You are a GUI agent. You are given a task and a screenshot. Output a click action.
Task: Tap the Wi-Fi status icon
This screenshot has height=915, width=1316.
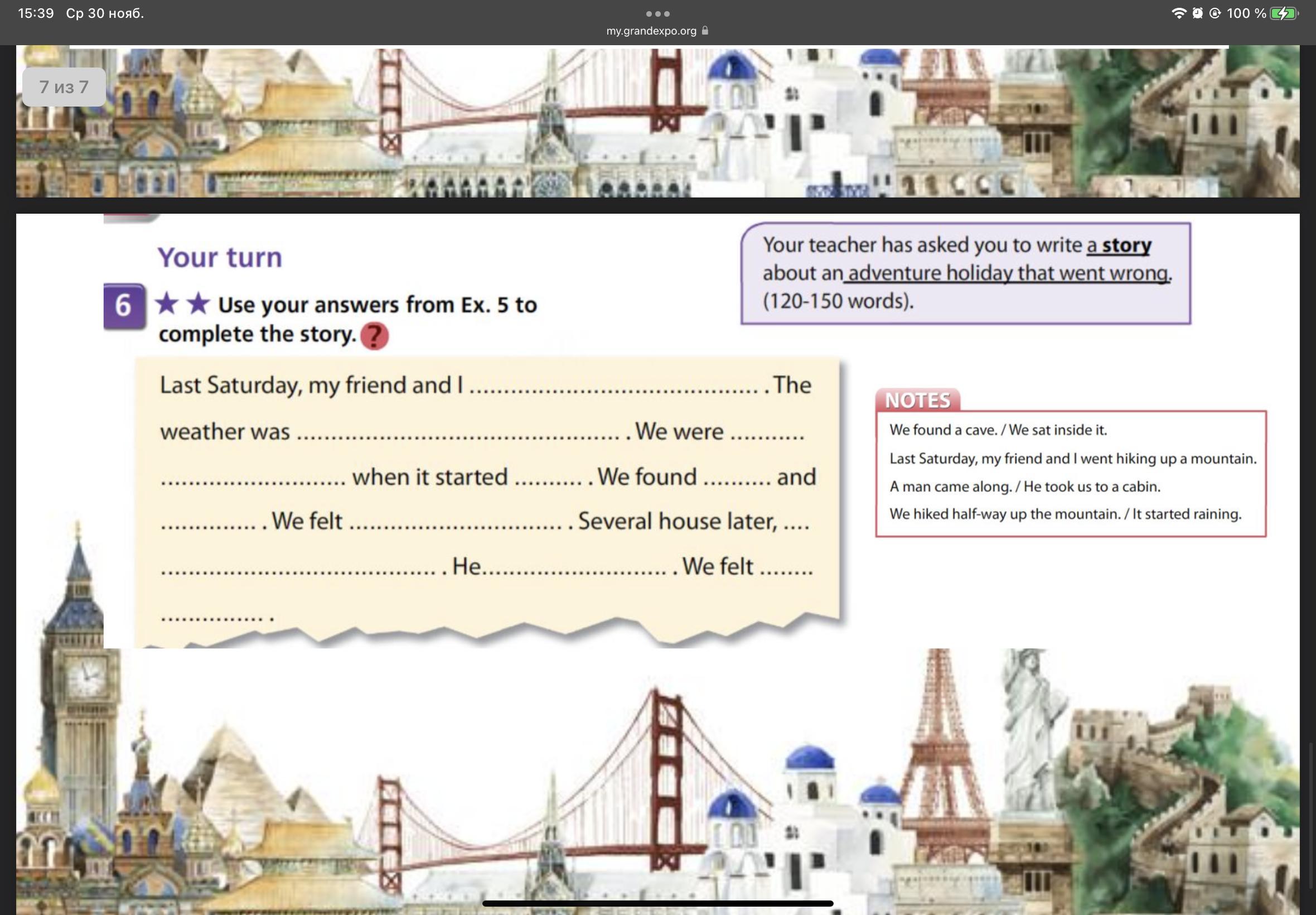(x=1178, y=14)
